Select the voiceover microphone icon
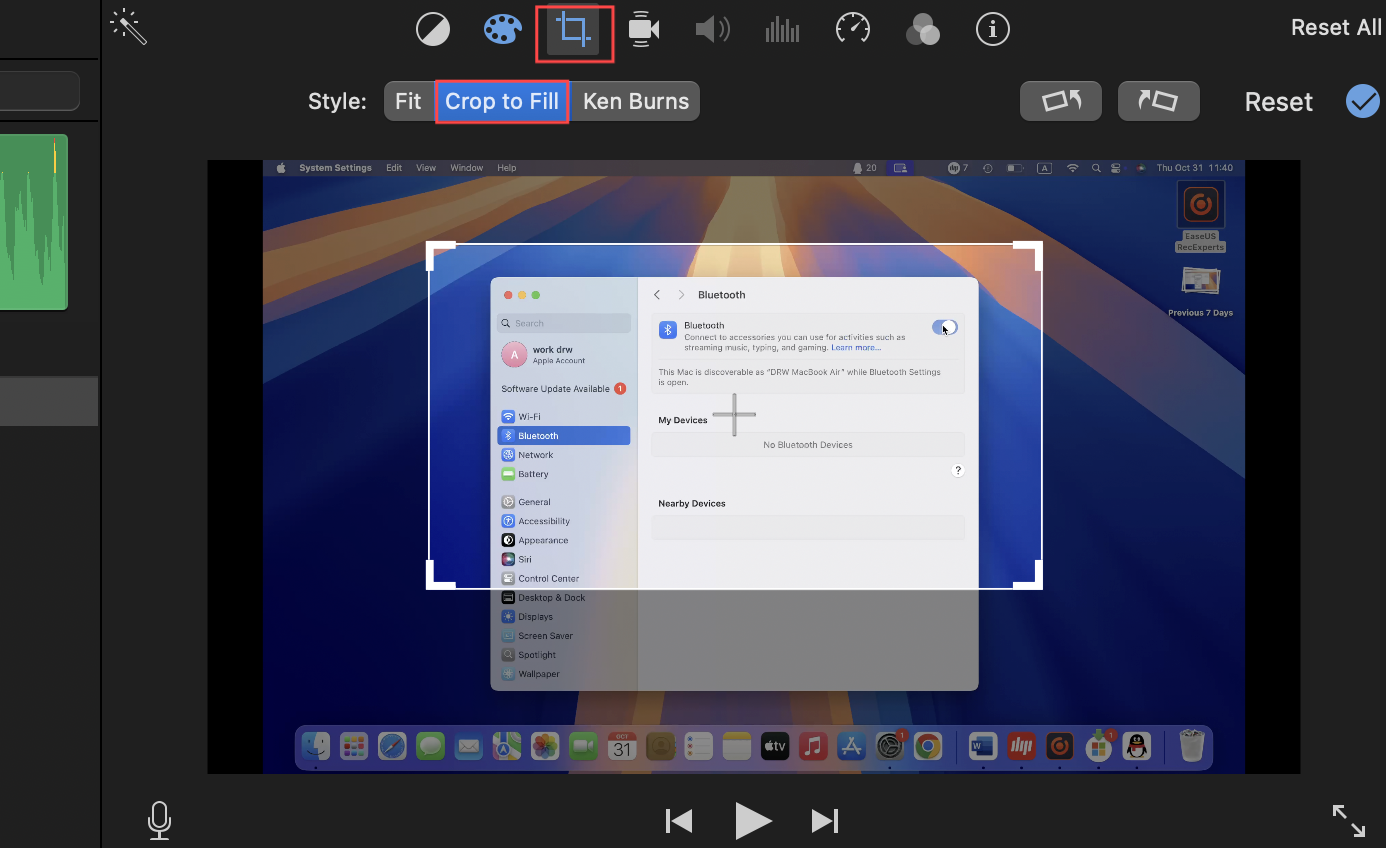The image size is (1386, 848). tap(159, 820)
